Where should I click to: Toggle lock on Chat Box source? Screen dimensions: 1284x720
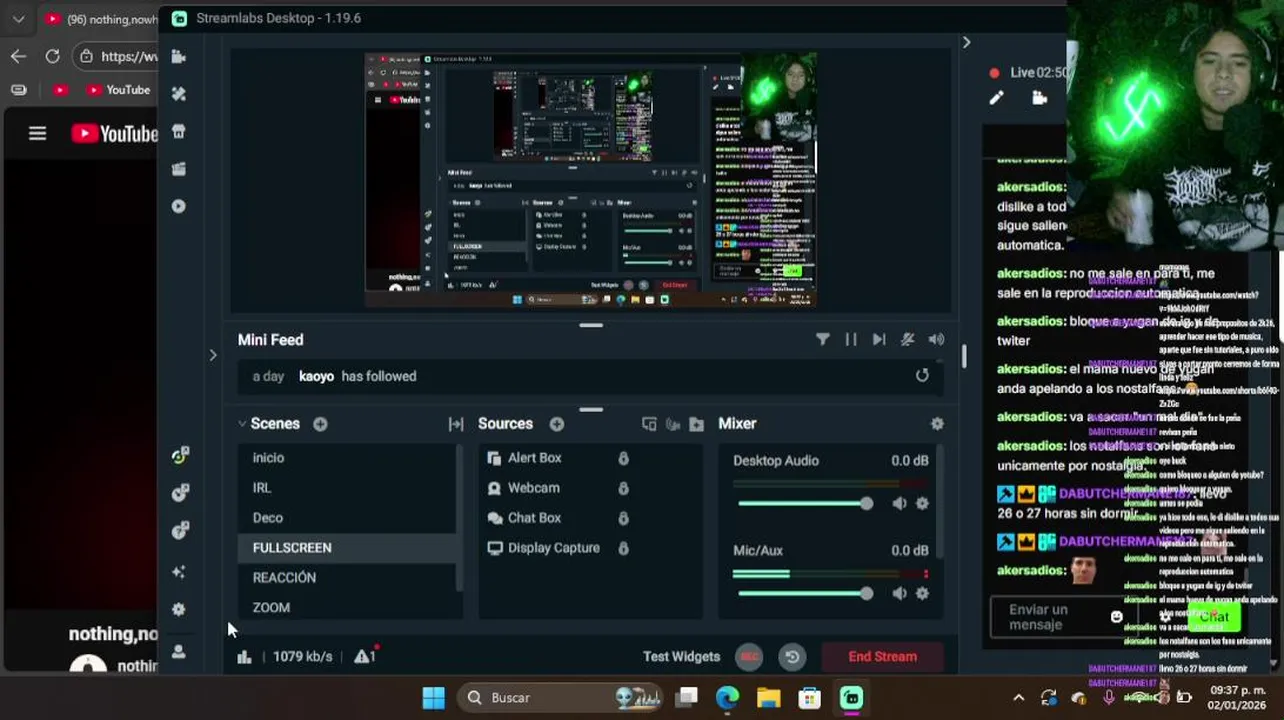click(x=623, y=518)
